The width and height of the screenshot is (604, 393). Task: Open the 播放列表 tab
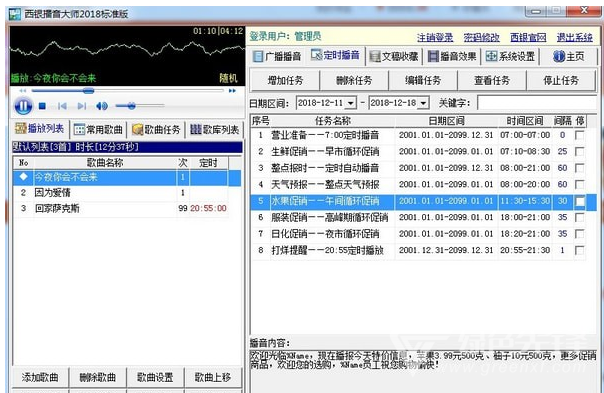pos(40,129)
